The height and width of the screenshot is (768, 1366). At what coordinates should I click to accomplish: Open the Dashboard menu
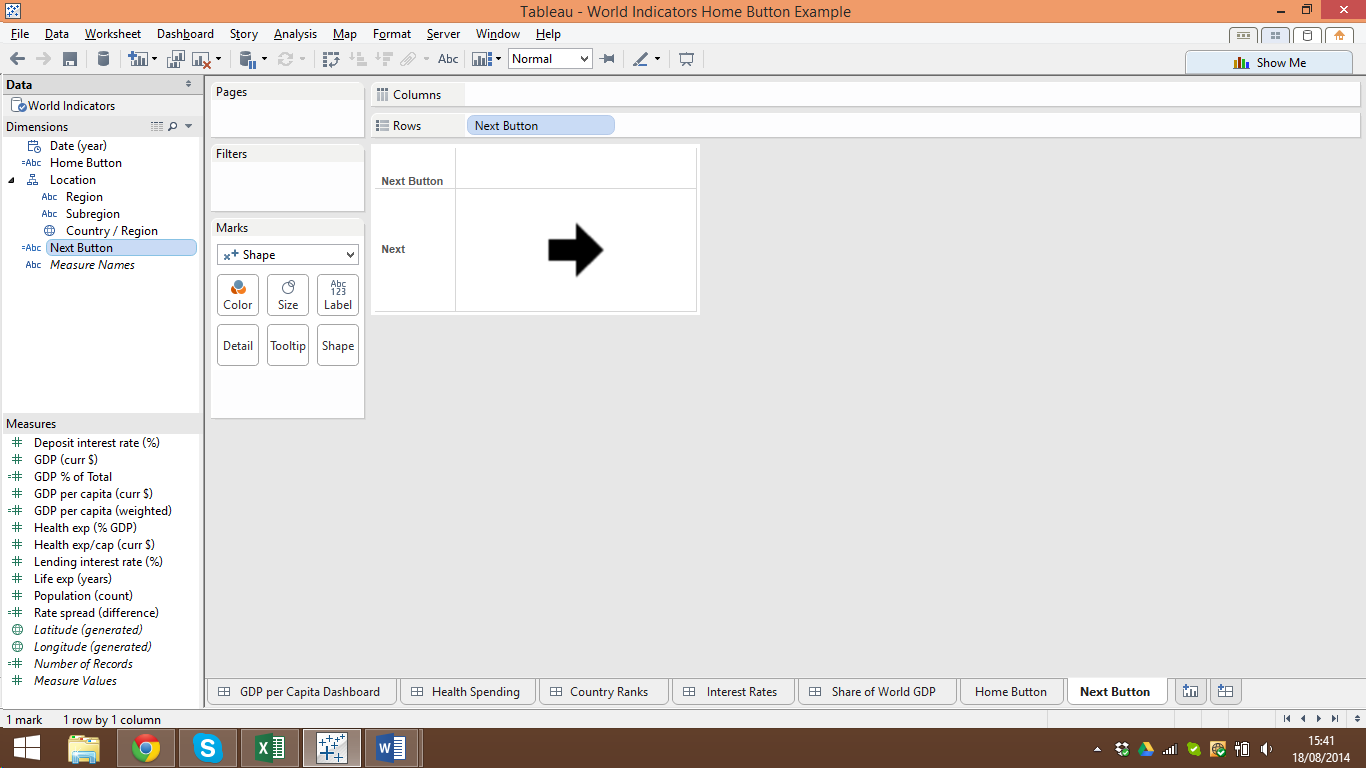[x=185, y=34]
